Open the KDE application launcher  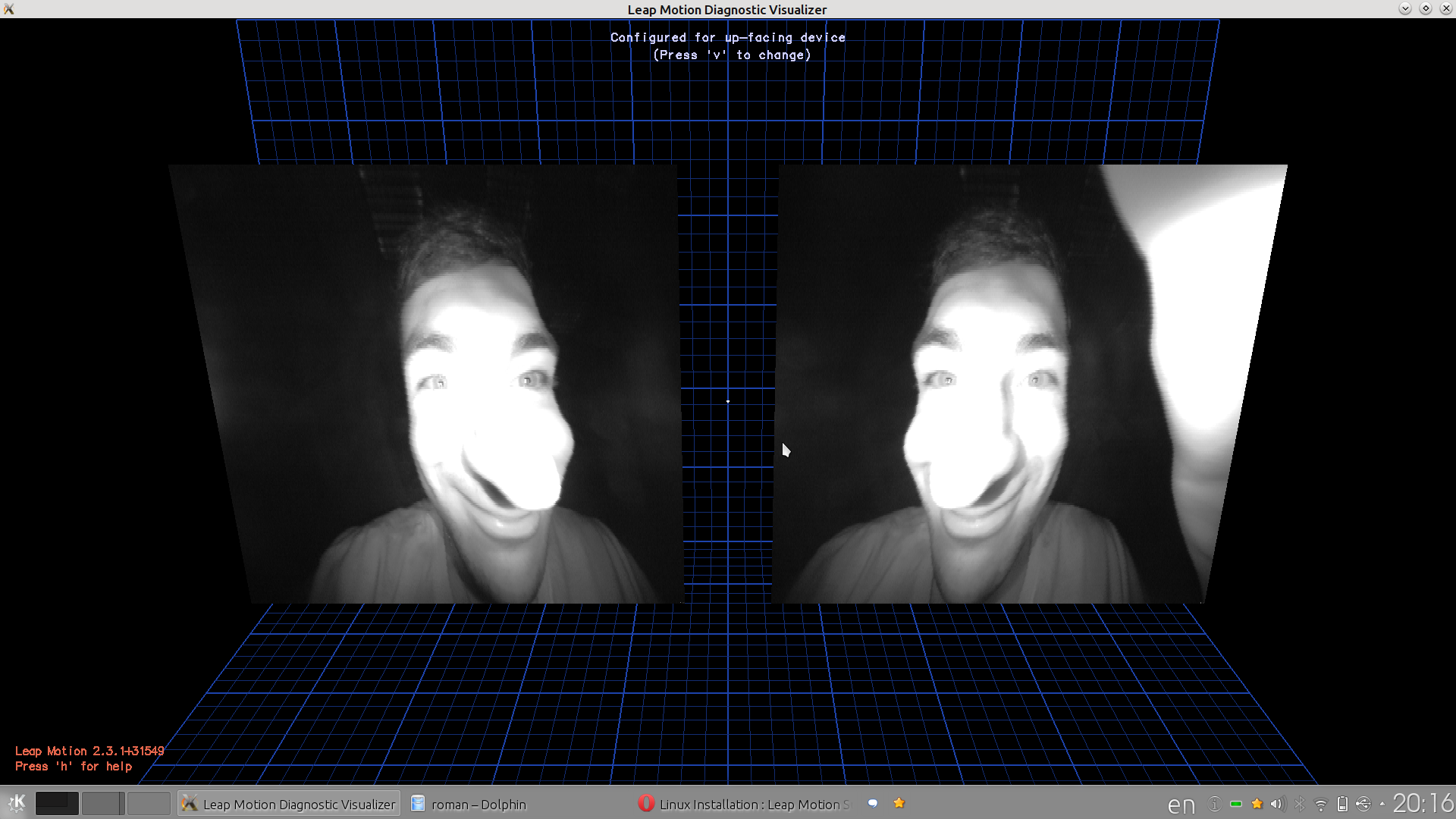click(x=16, y=803)
